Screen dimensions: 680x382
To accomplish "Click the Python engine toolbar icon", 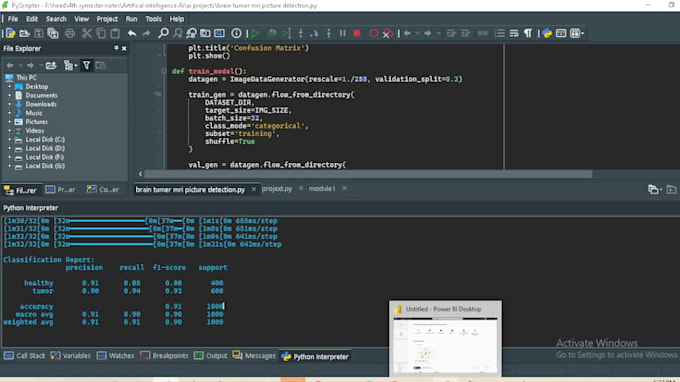I will click(x=547, y=33).
